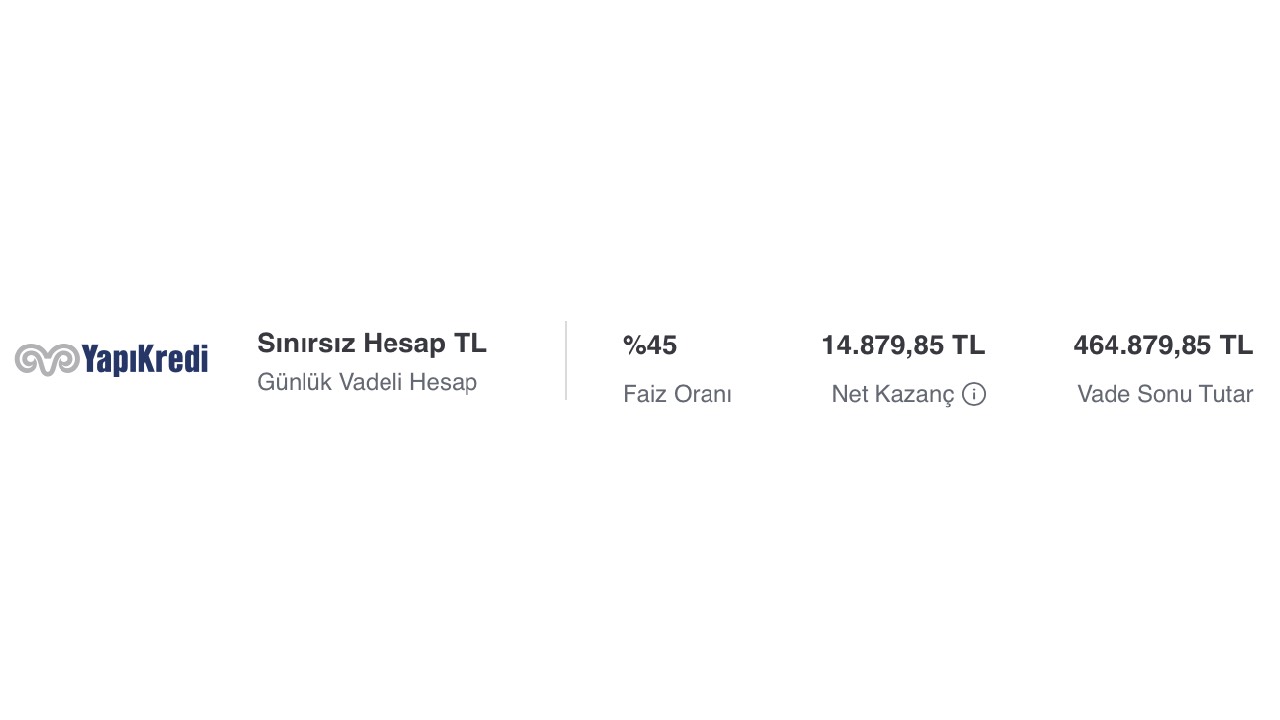Click the word Hesap in the bold title
Image resolution: width=1280 pixels, height=720 pixels.
click(404, 343)
